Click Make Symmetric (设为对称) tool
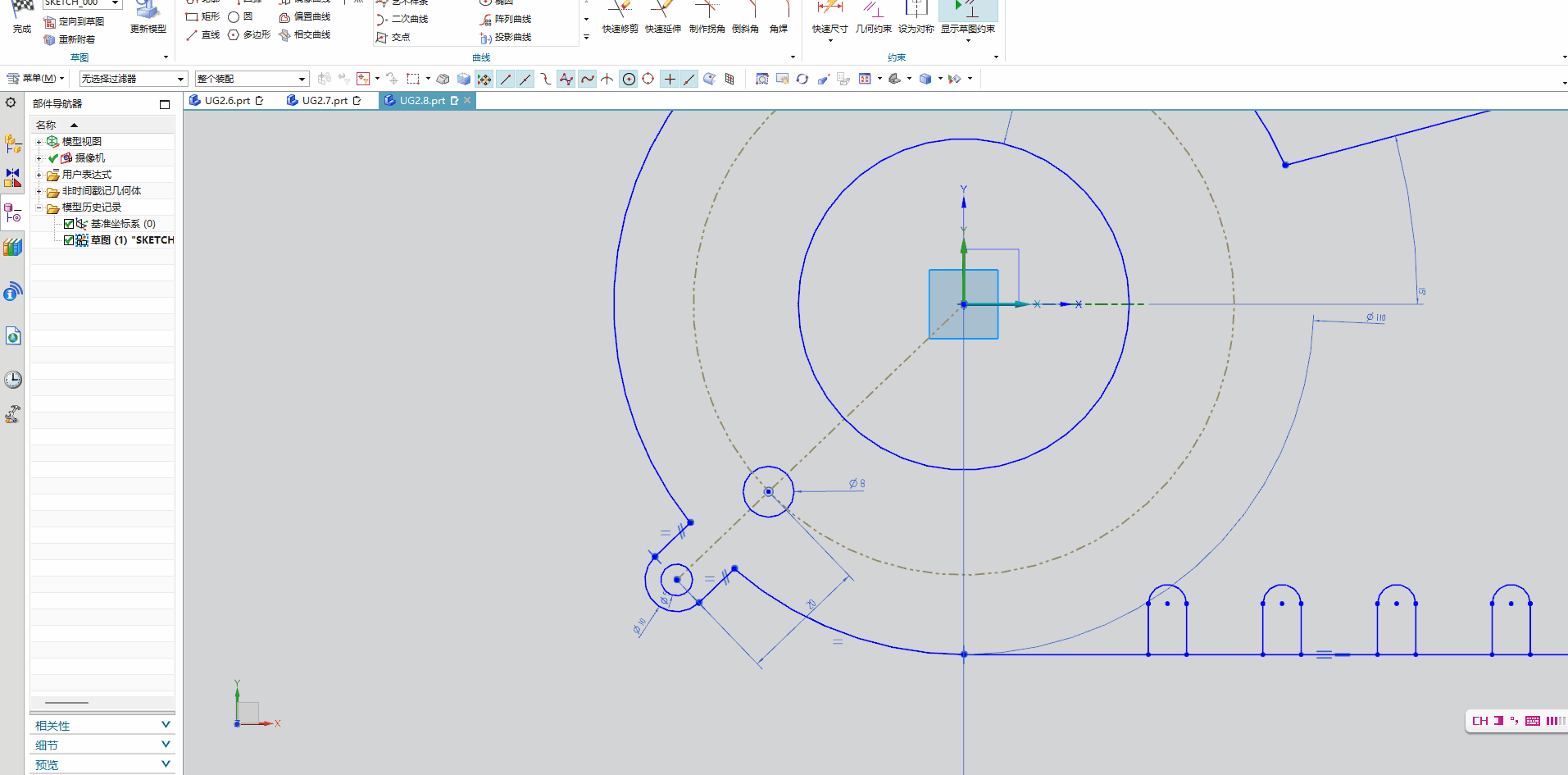 916,16
